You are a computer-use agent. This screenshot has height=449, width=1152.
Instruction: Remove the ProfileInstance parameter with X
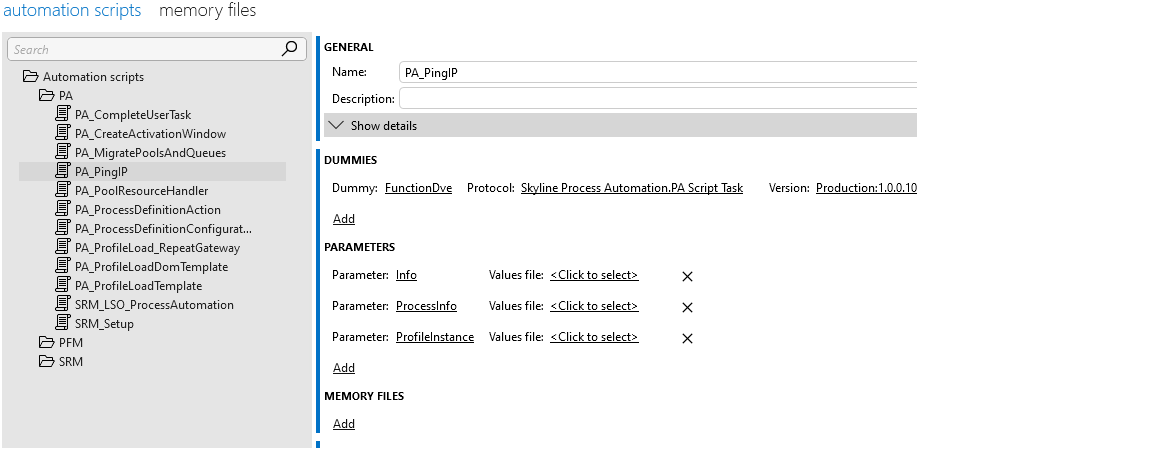687,338
